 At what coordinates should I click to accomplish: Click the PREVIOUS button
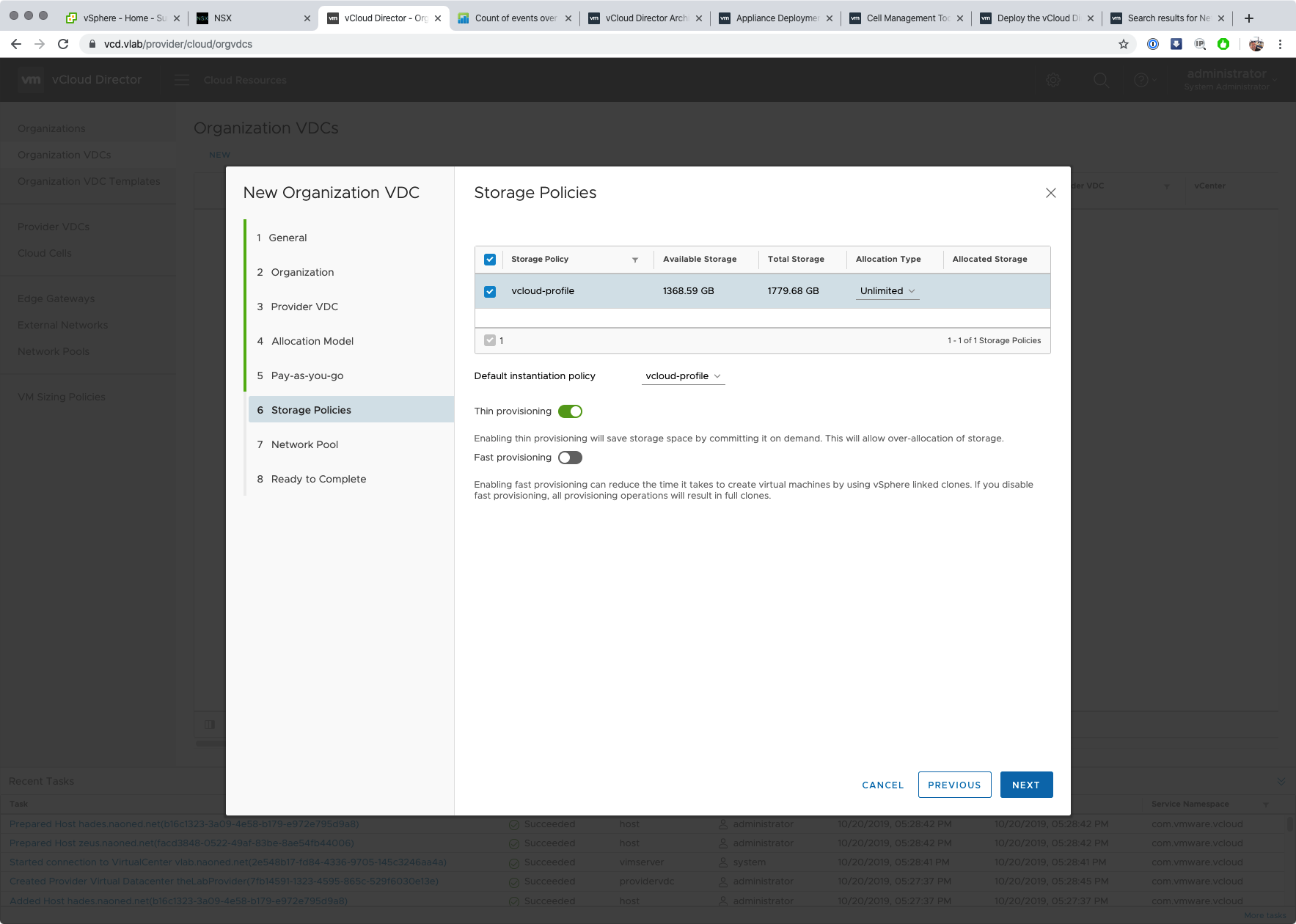pyautogui.click(x=953, y=785)
